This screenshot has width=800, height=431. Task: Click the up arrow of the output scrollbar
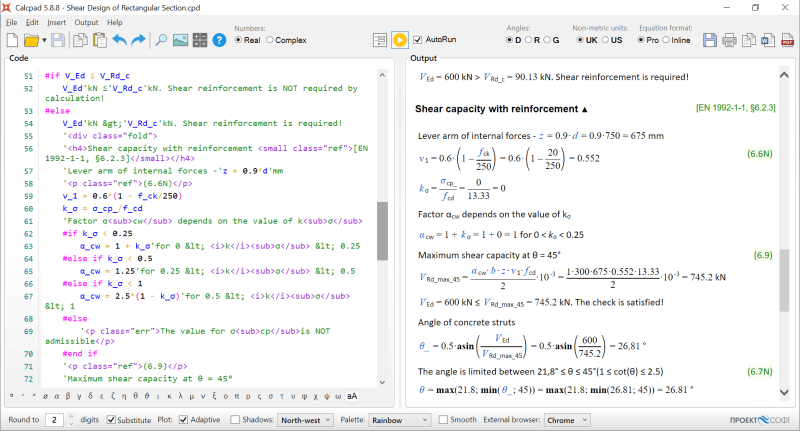784,75
